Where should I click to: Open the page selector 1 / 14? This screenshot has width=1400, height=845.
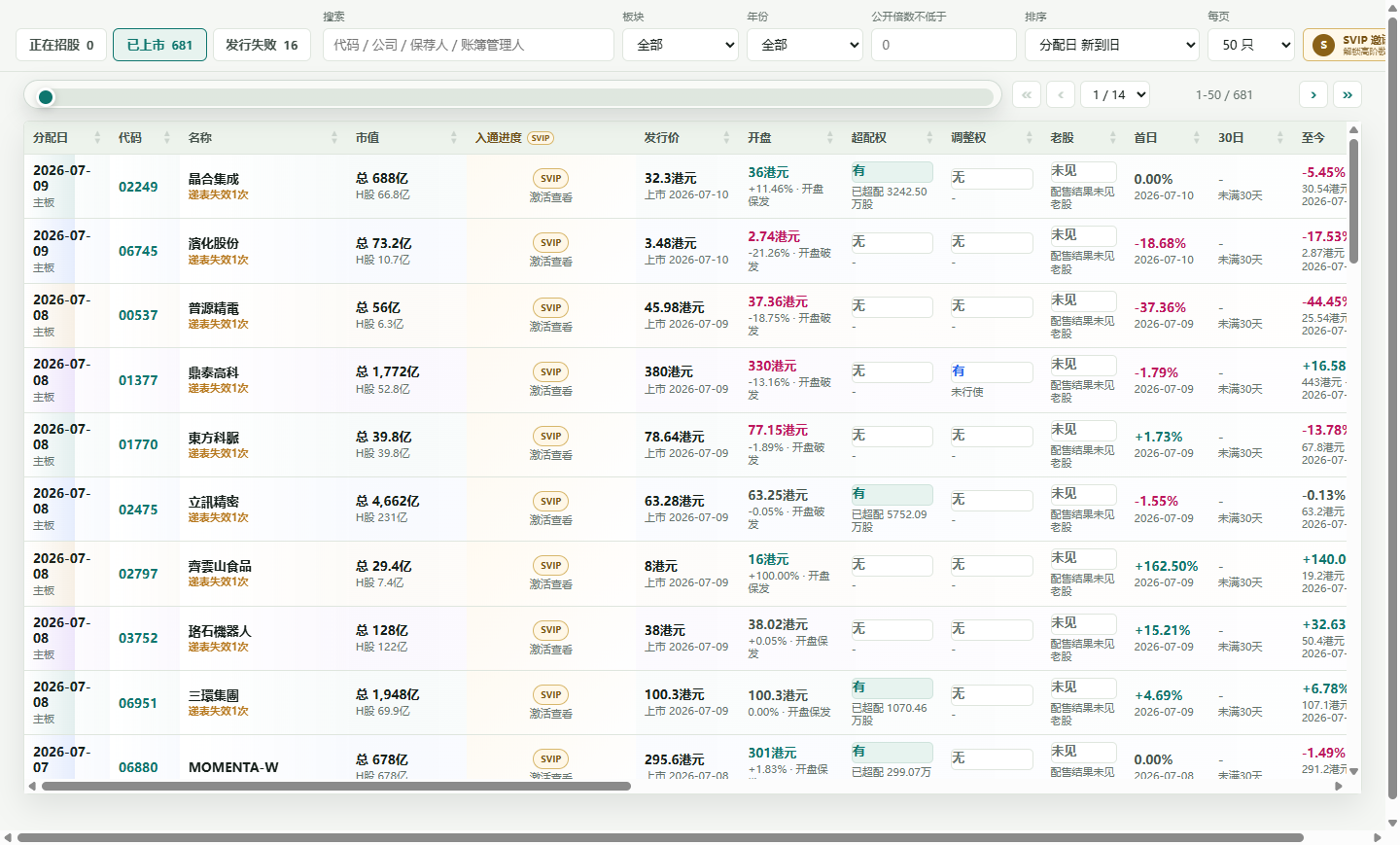[1115, 94]
